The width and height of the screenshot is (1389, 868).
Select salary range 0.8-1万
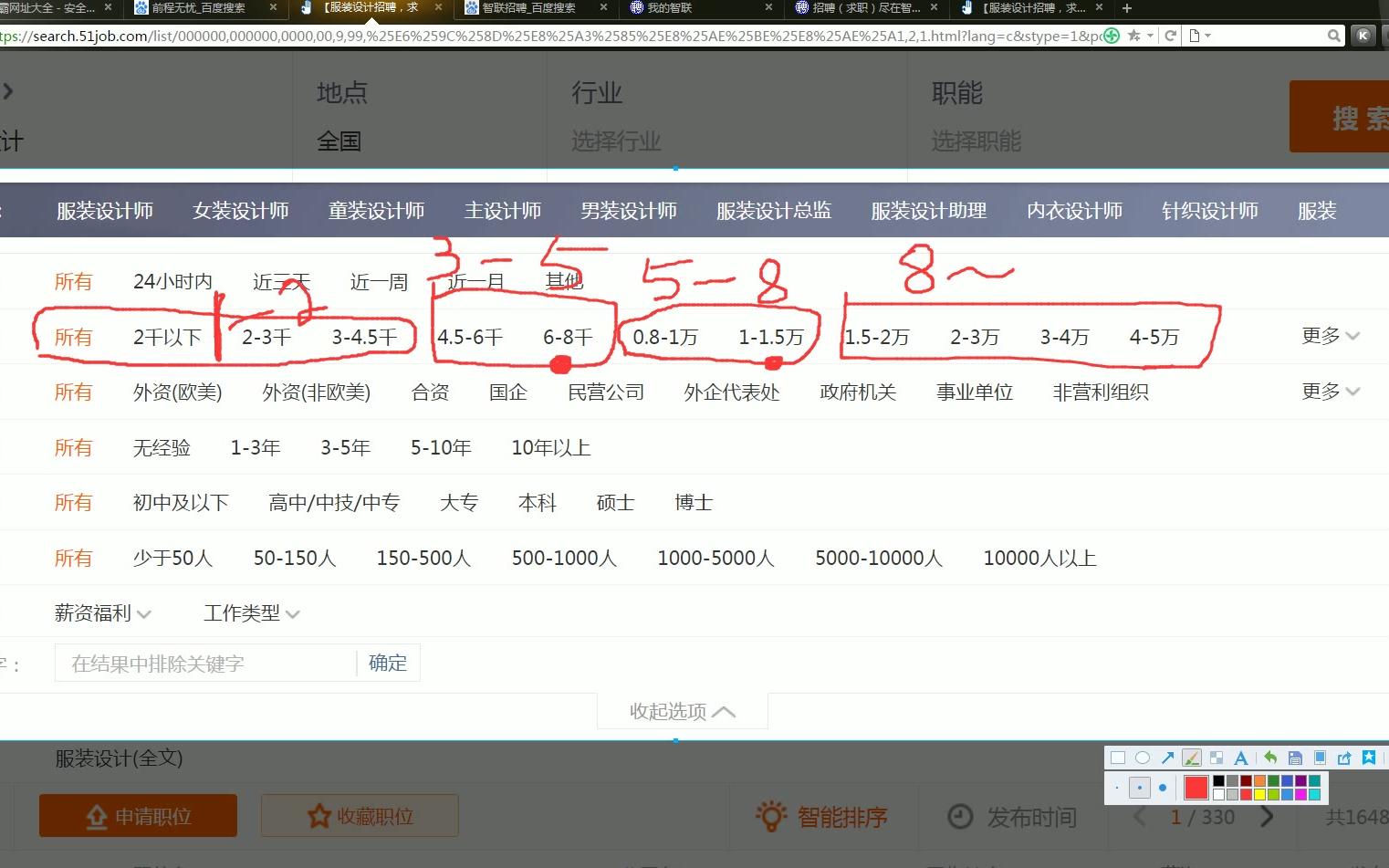[x=665, y=337]
